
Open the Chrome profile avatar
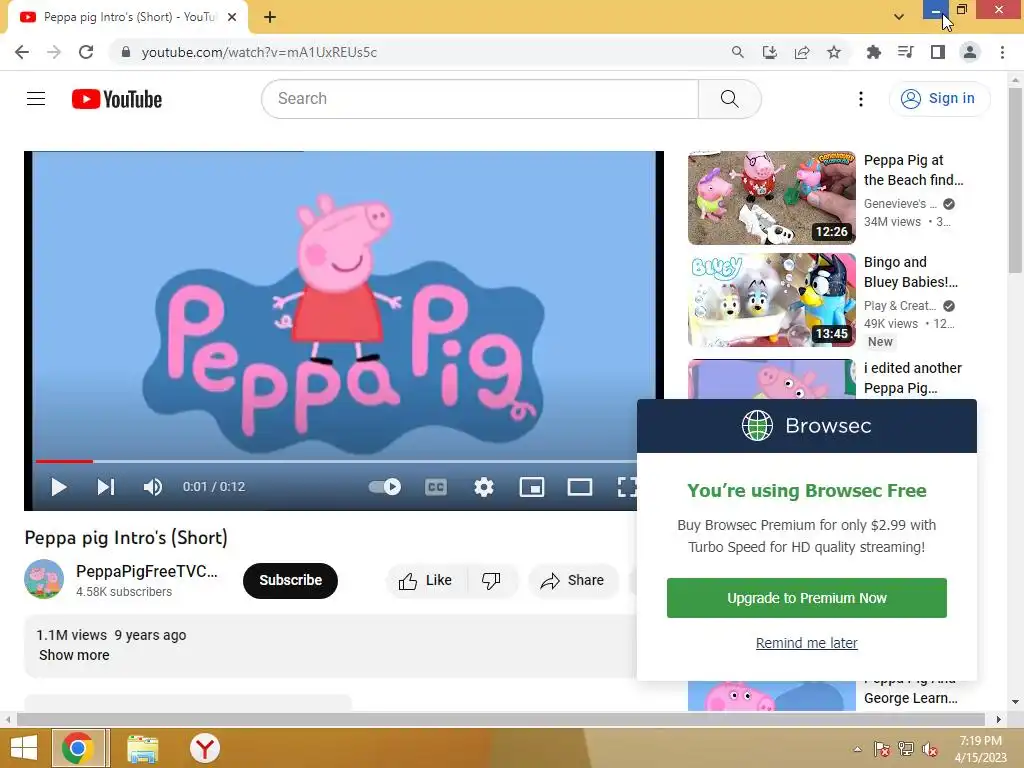pyautogui.click(x=970, y=52)
